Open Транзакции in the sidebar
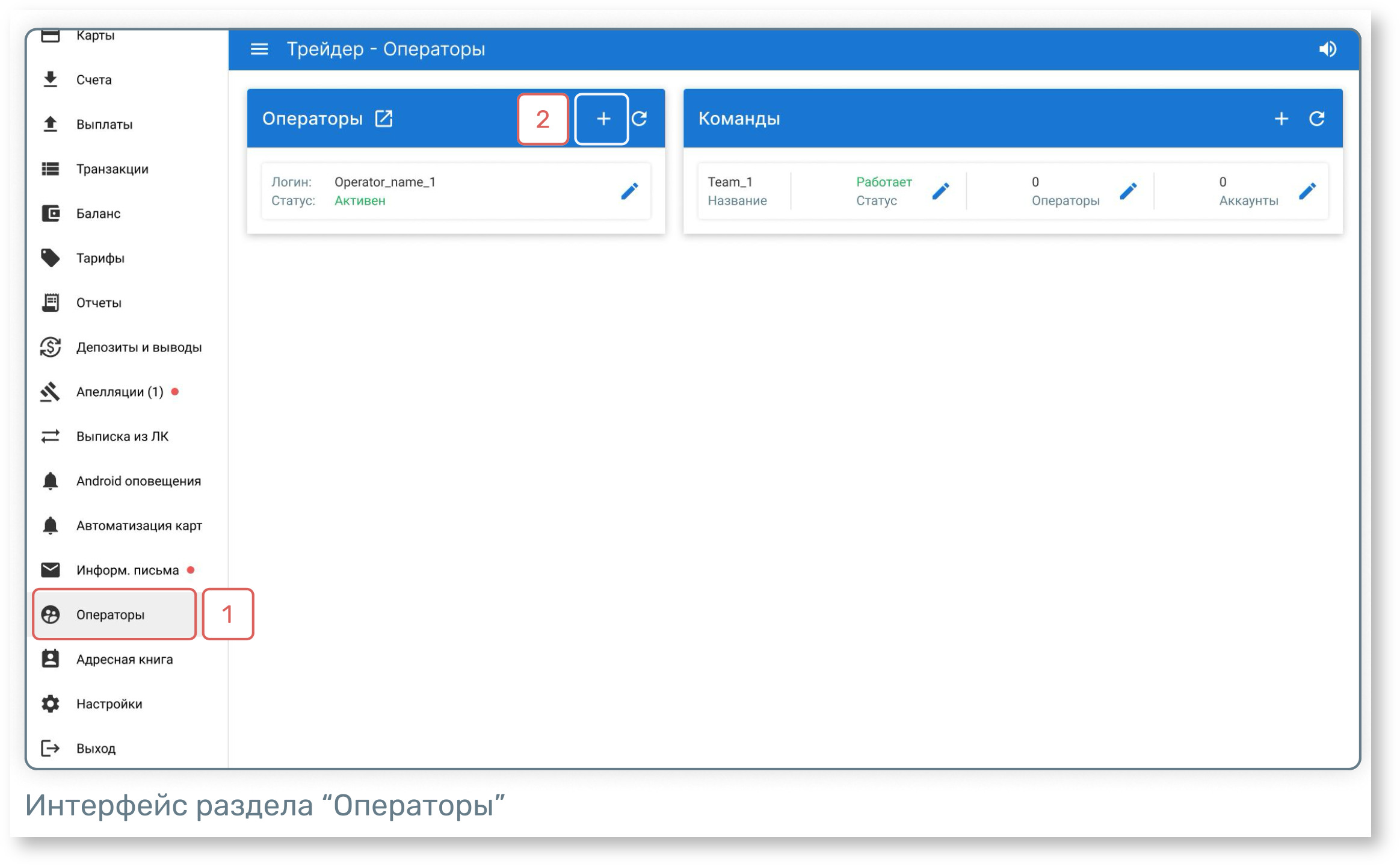 click(112, 169)
